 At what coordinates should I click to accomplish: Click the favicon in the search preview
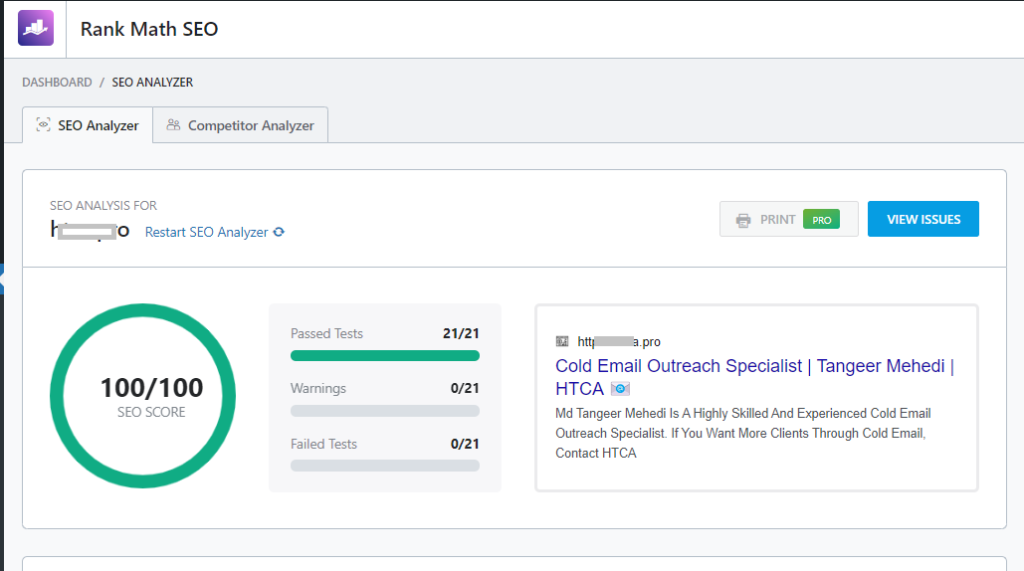pyautogui.click(x=562, y=341)
